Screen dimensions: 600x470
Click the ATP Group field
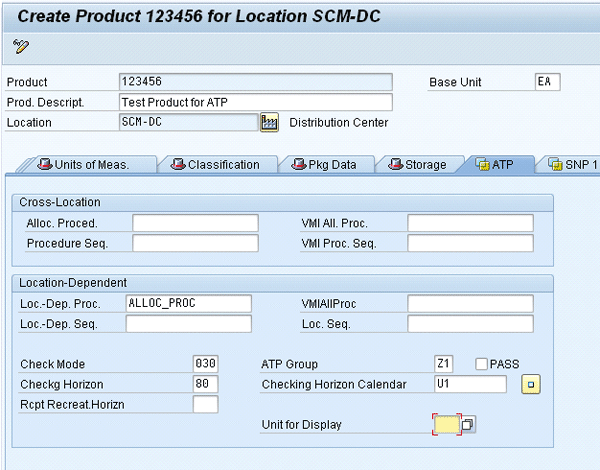447,364
